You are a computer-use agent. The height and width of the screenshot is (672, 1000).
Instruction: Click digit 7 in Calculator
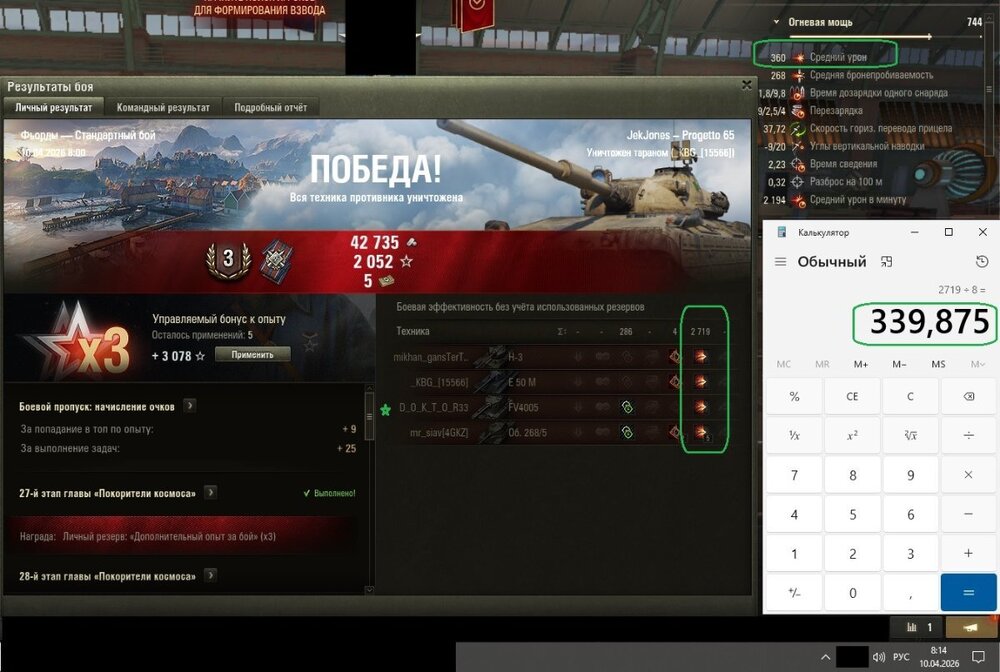[794, 475]
